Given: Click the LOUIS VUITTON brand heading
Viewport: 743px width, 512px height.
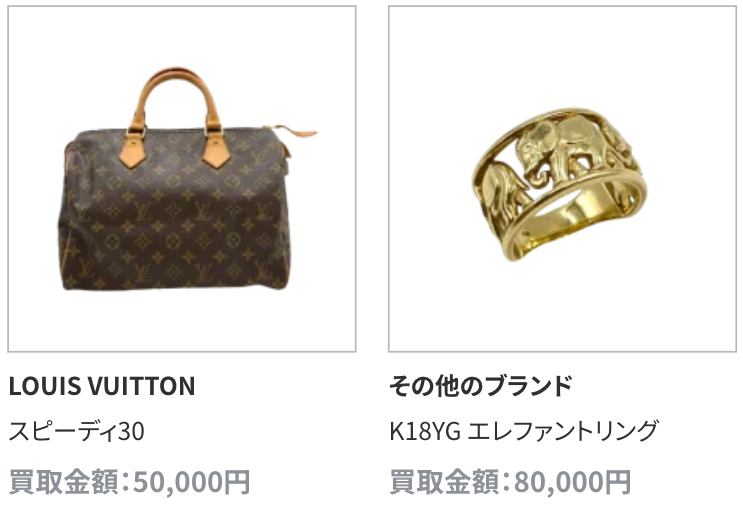Looking at the screenshot, I should pos(102,386).
